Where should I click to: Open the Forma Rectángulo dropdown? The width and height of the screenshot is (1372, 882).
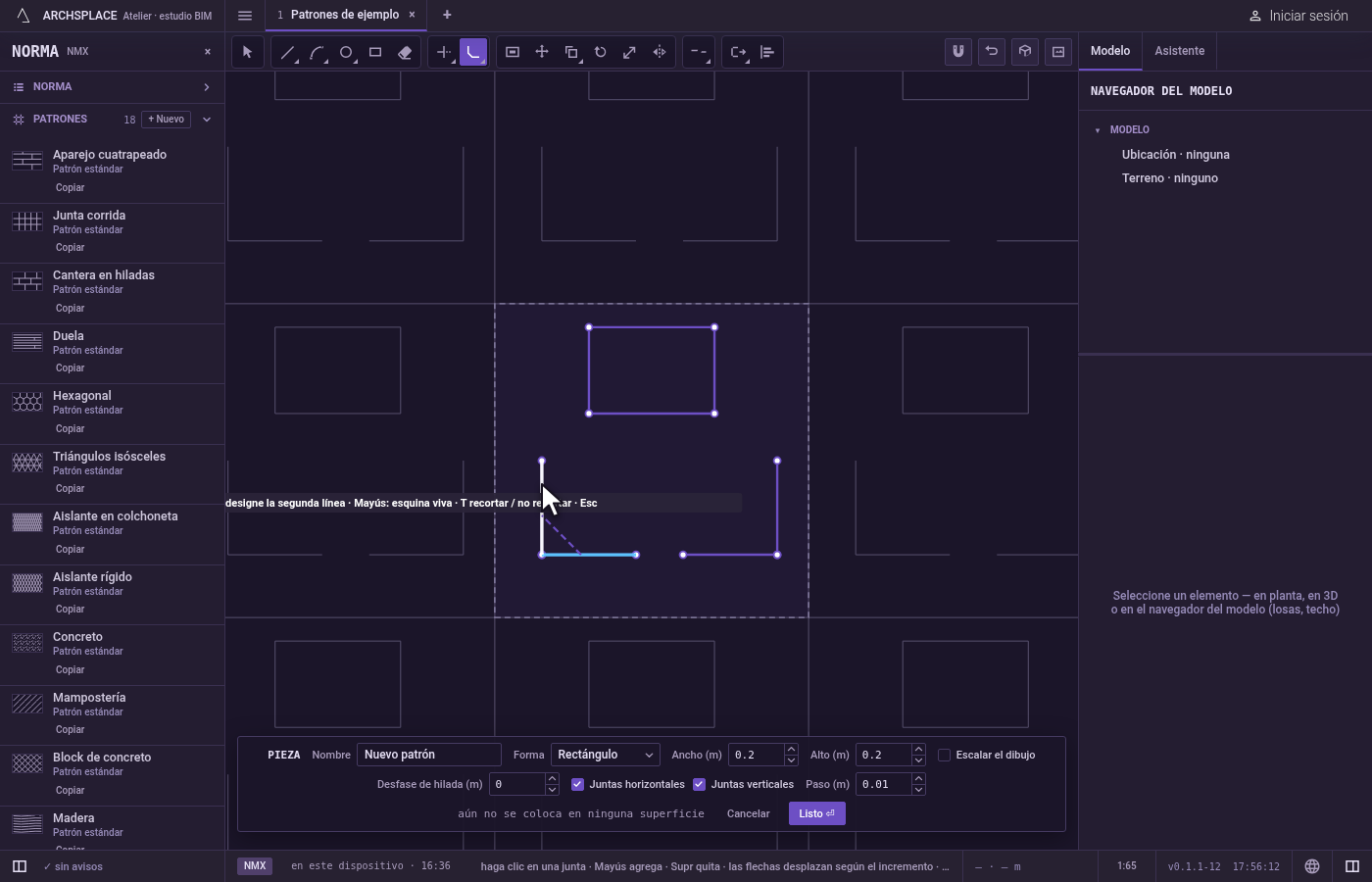coord(605,755)
